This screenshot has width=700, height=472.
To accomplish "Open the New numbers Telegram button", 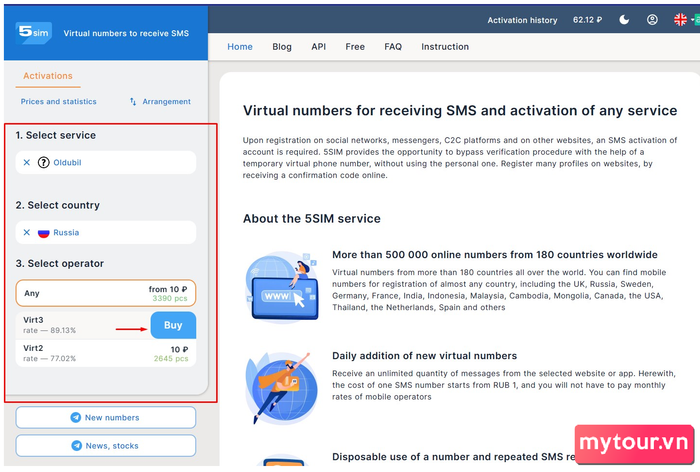I will pos(106,418).
